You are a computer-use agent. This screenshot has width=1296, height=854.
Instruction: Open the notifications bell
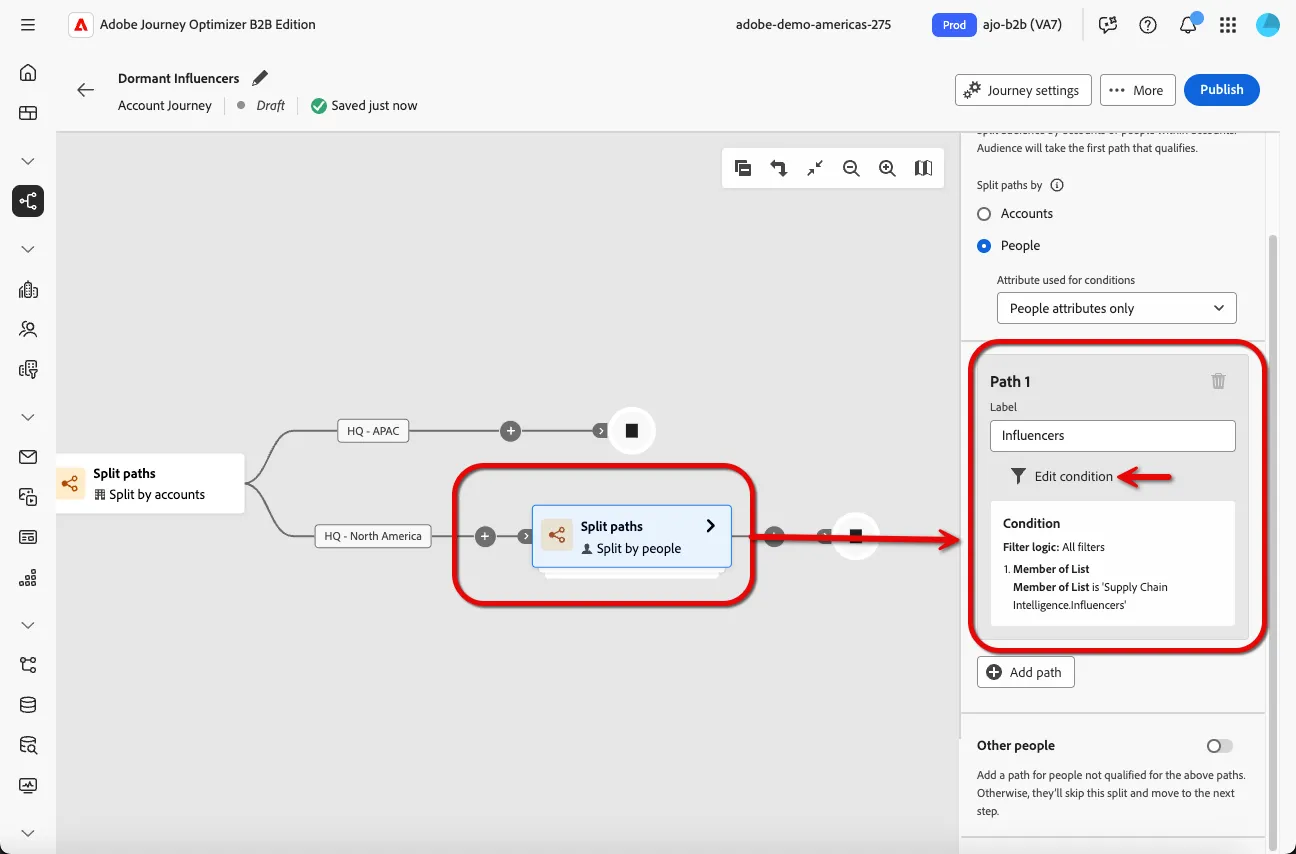[x=1188, y=25]
